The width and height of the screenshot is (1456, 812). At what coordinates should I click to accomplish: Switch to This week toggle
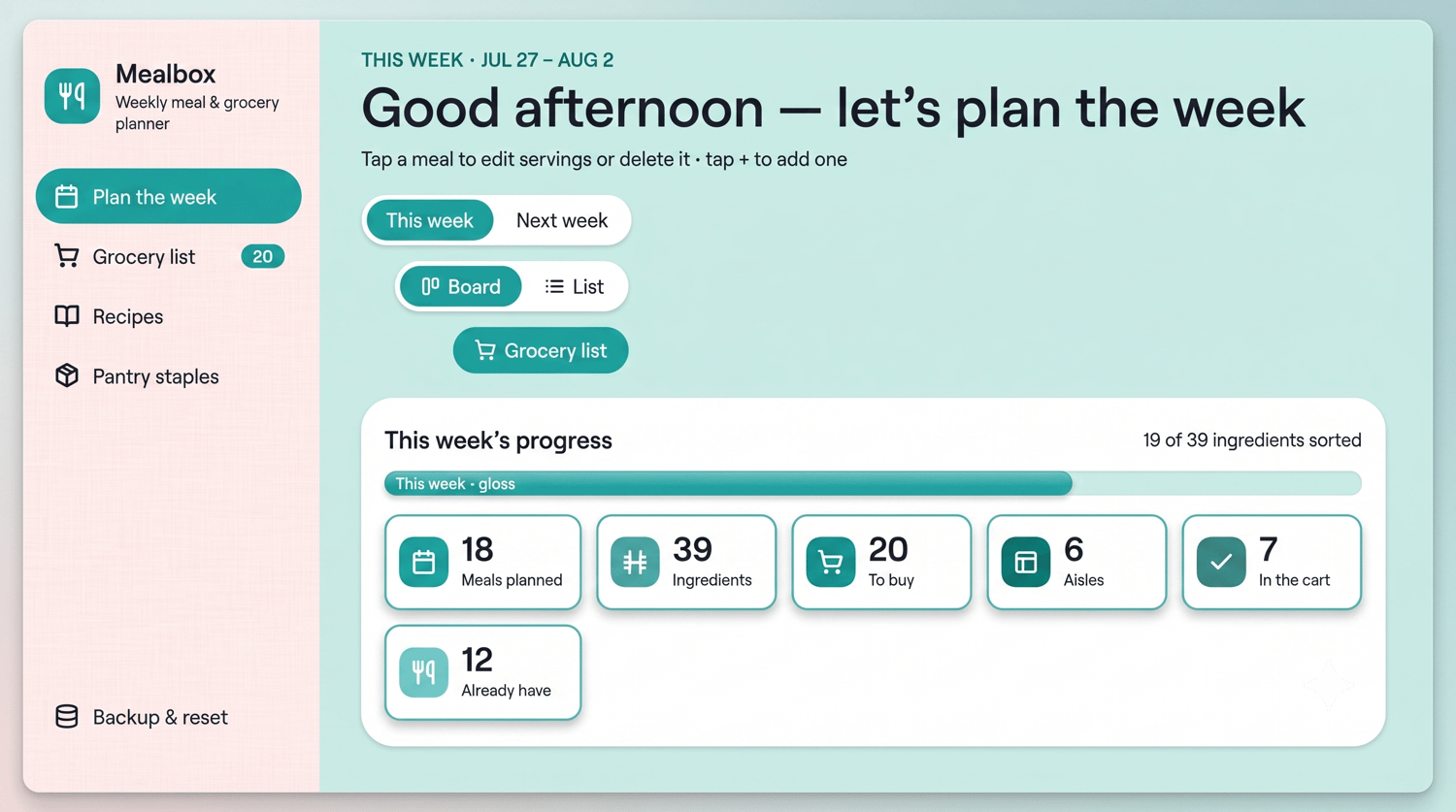(x=430, y=220)
